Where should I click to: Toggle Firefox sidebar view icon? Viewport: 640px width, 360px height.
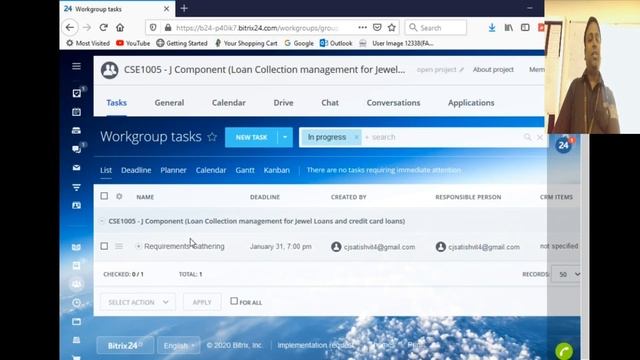[525, 27]
